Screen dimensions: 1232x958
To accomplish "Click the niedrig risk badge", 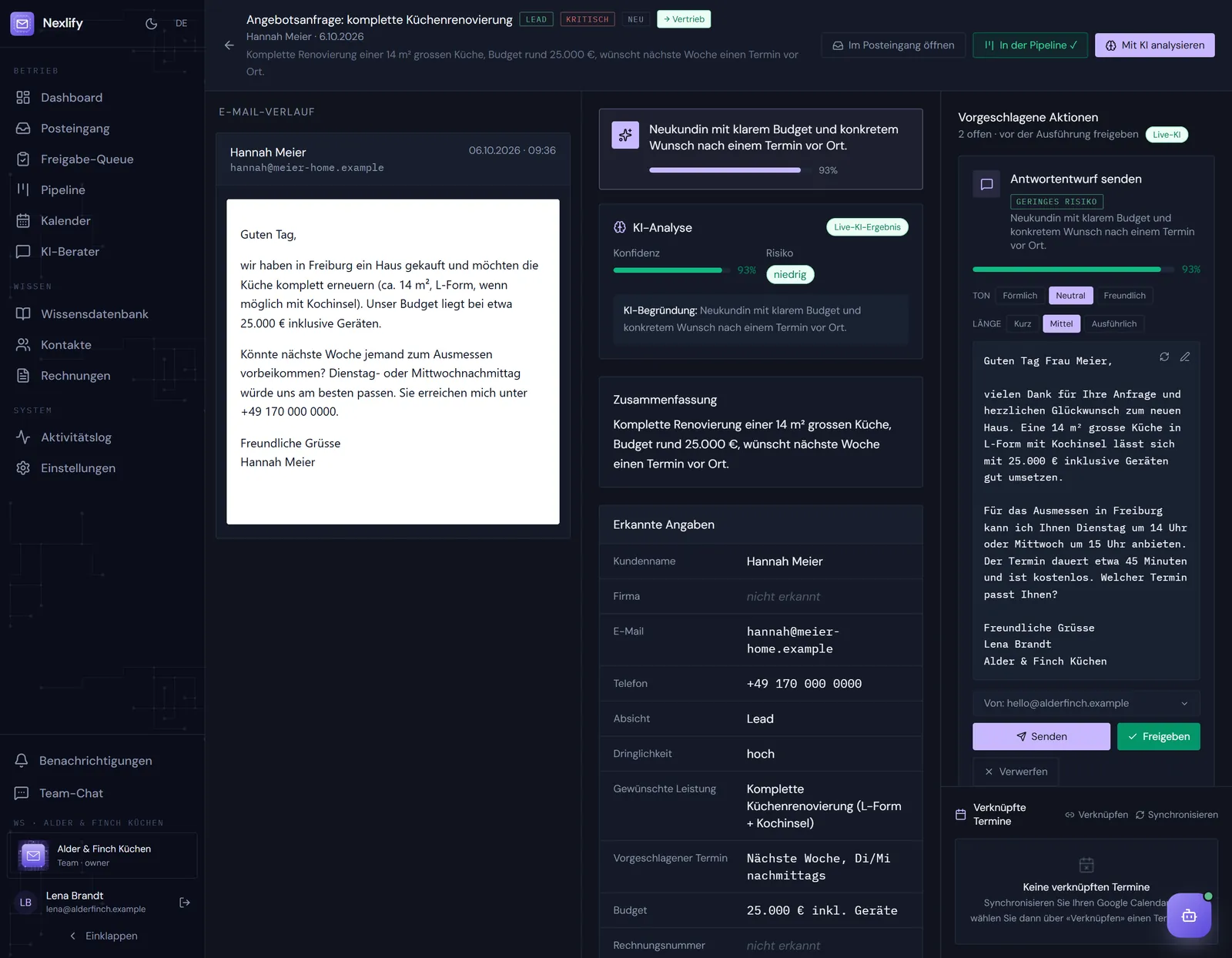I will tap(790, 274).
